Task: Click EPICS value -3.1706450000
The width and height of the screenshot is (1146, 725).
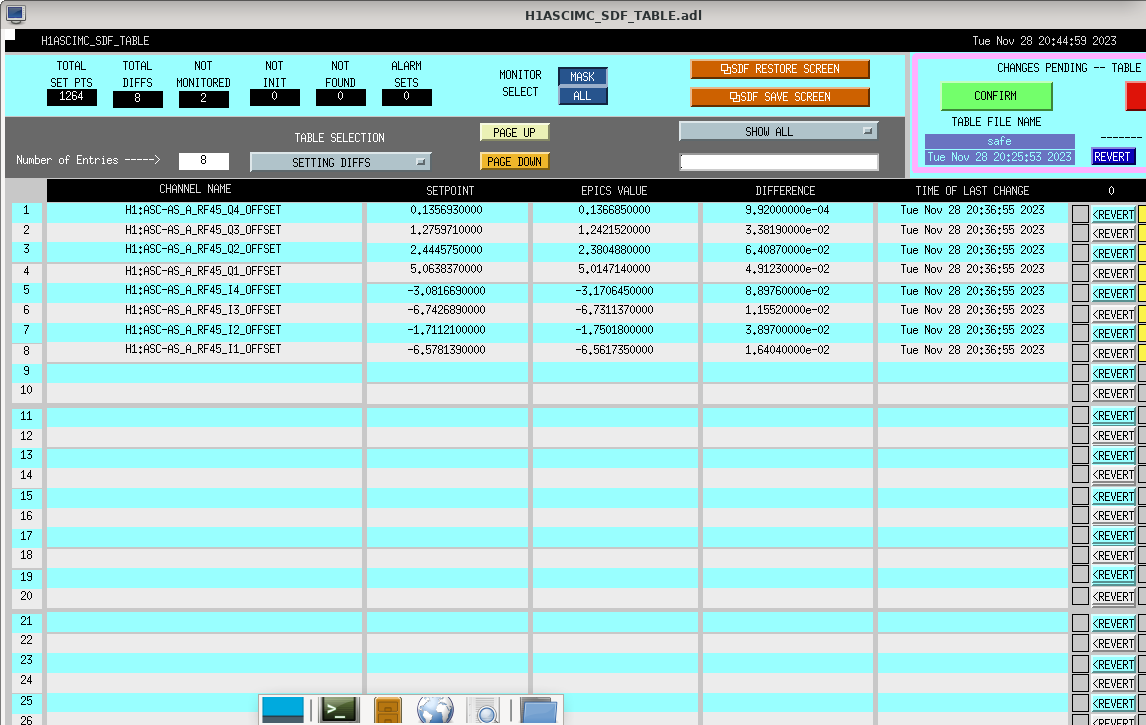Action: click(x=615, y=291)
